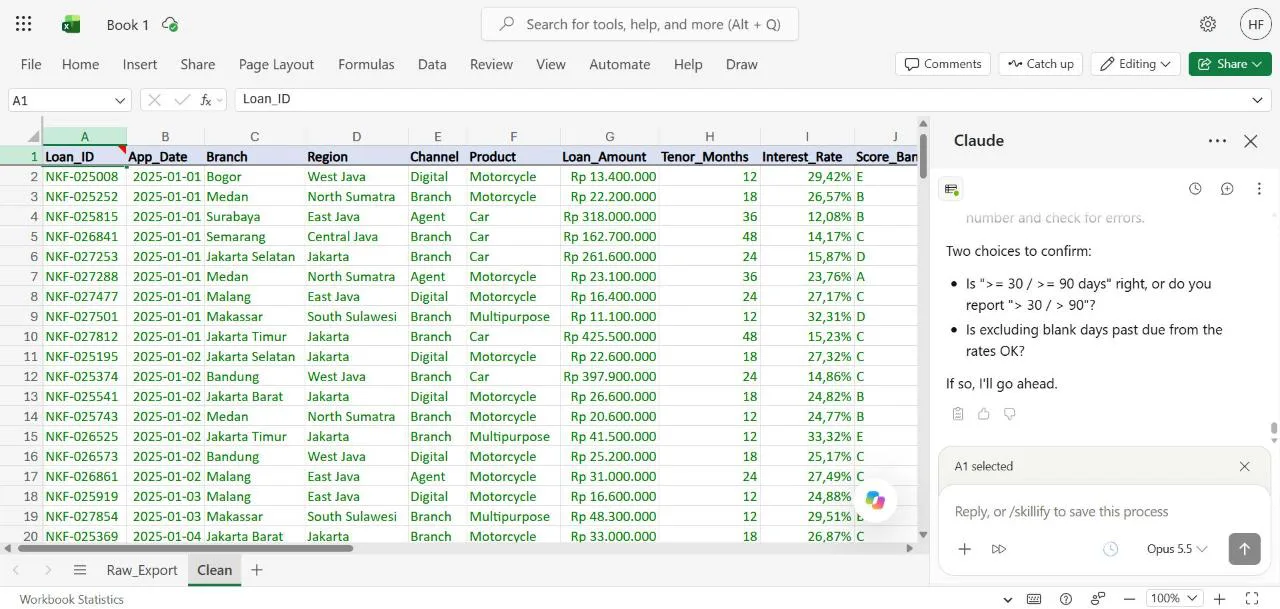Open the Data ribbon tab

[x=432, y=64]
